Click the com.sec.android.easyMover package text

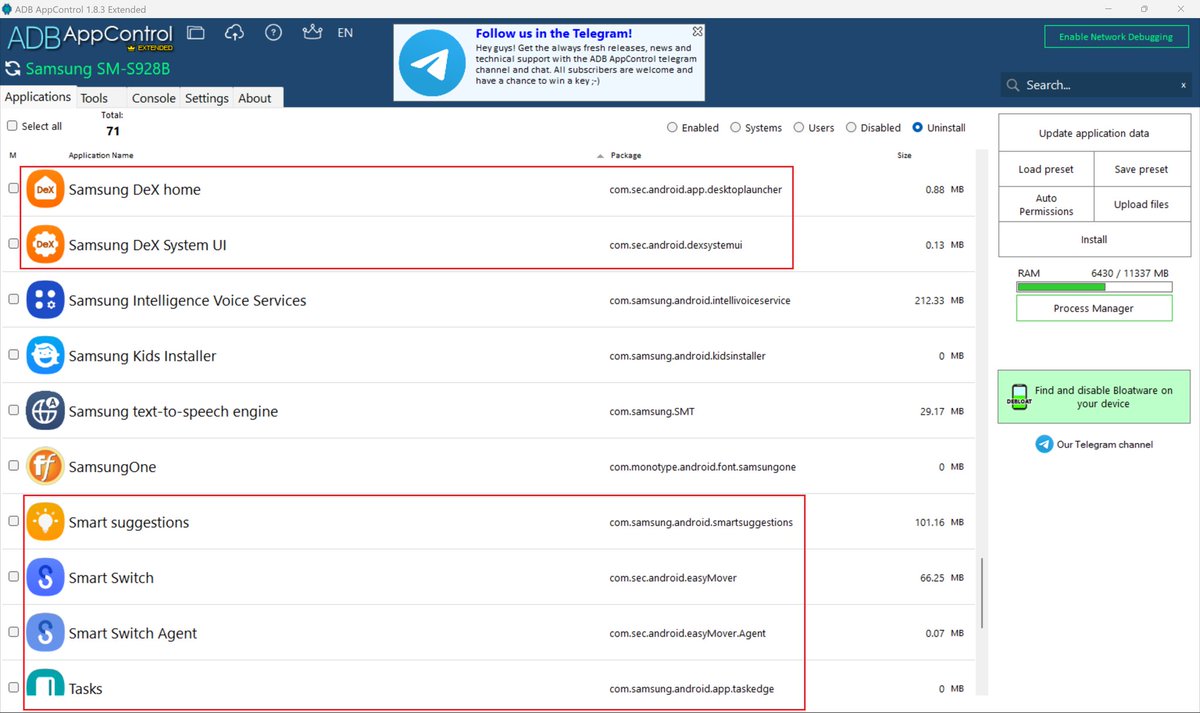tap(673, 578)
